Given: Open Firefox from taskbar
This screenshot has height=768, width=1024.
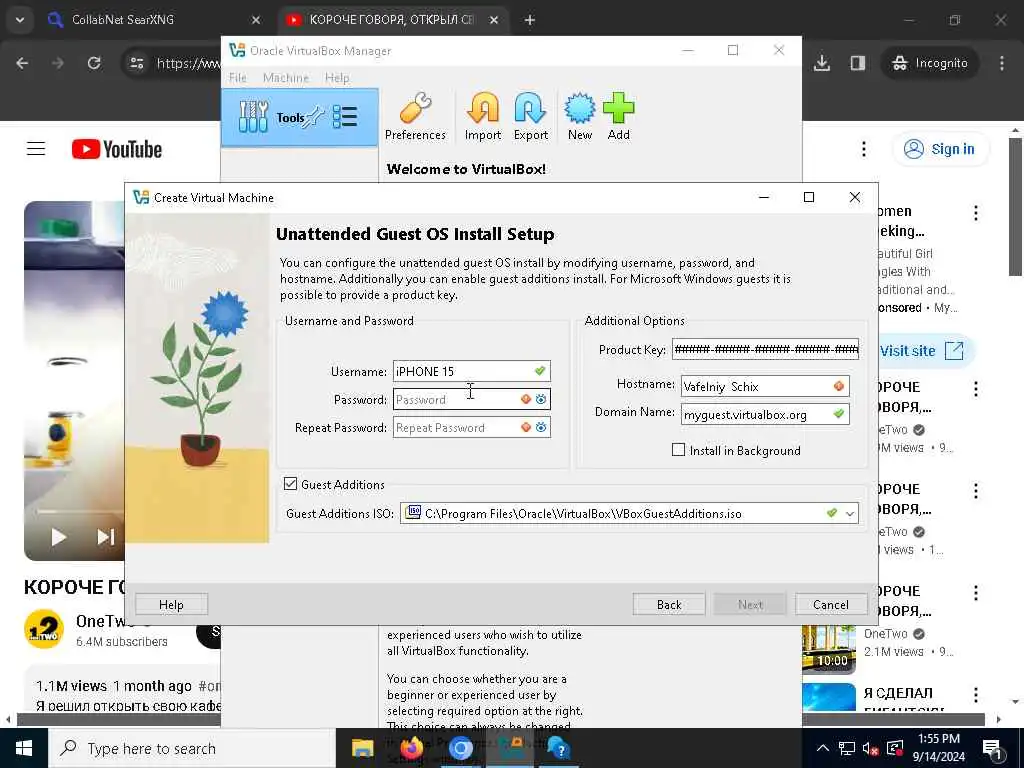Looking at the screenshot, I should click(x=411, y=748).
